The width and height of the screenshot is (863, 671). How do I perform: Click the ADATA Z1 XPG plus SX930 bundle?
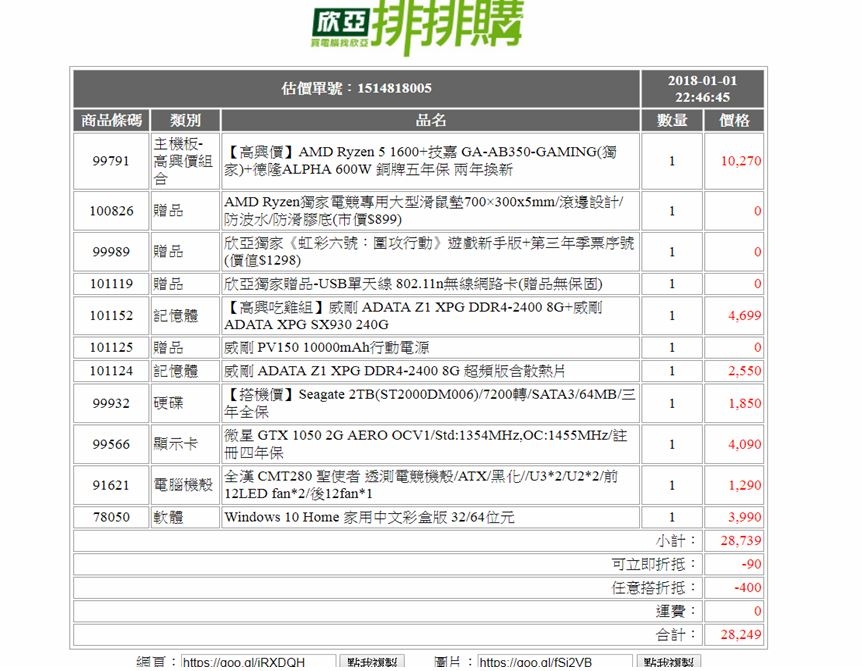pyautogui.click(x=413, y=315)
